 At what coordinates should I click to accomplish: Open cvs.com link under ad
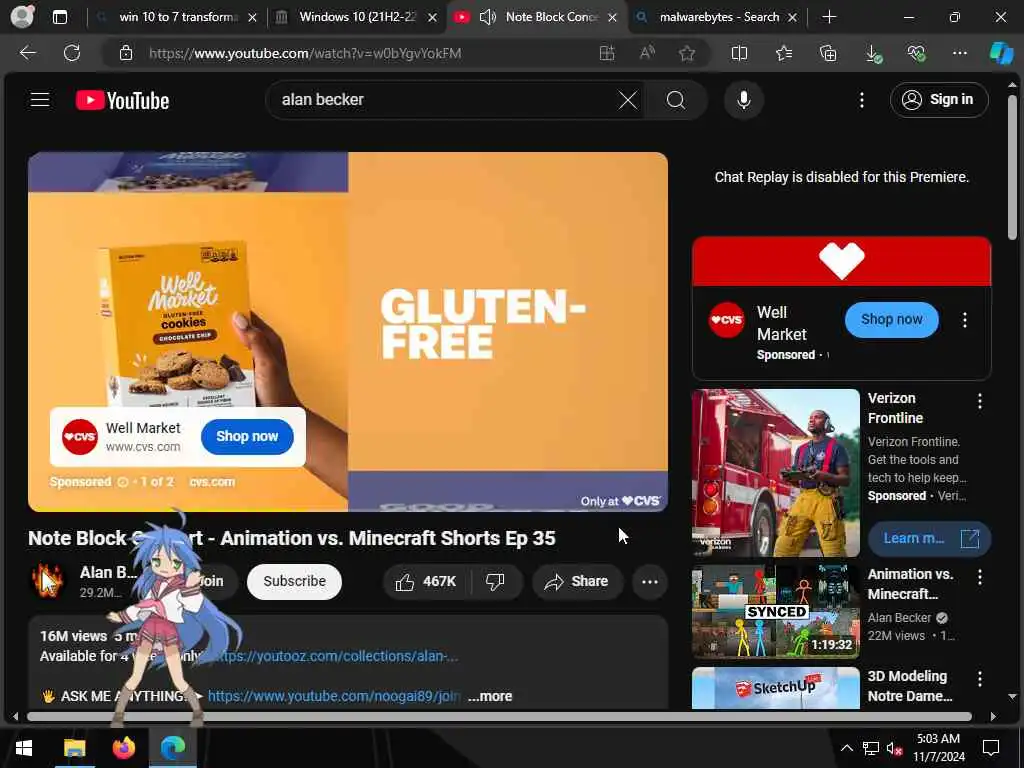(212, 482)
